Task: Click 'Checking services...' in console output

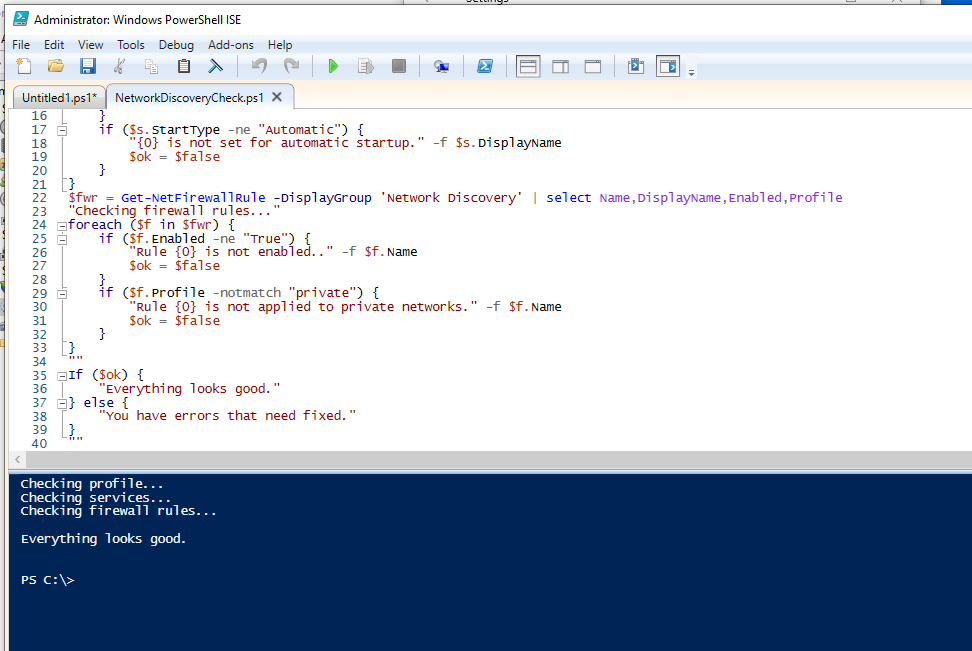Action: tap(95, 497)
